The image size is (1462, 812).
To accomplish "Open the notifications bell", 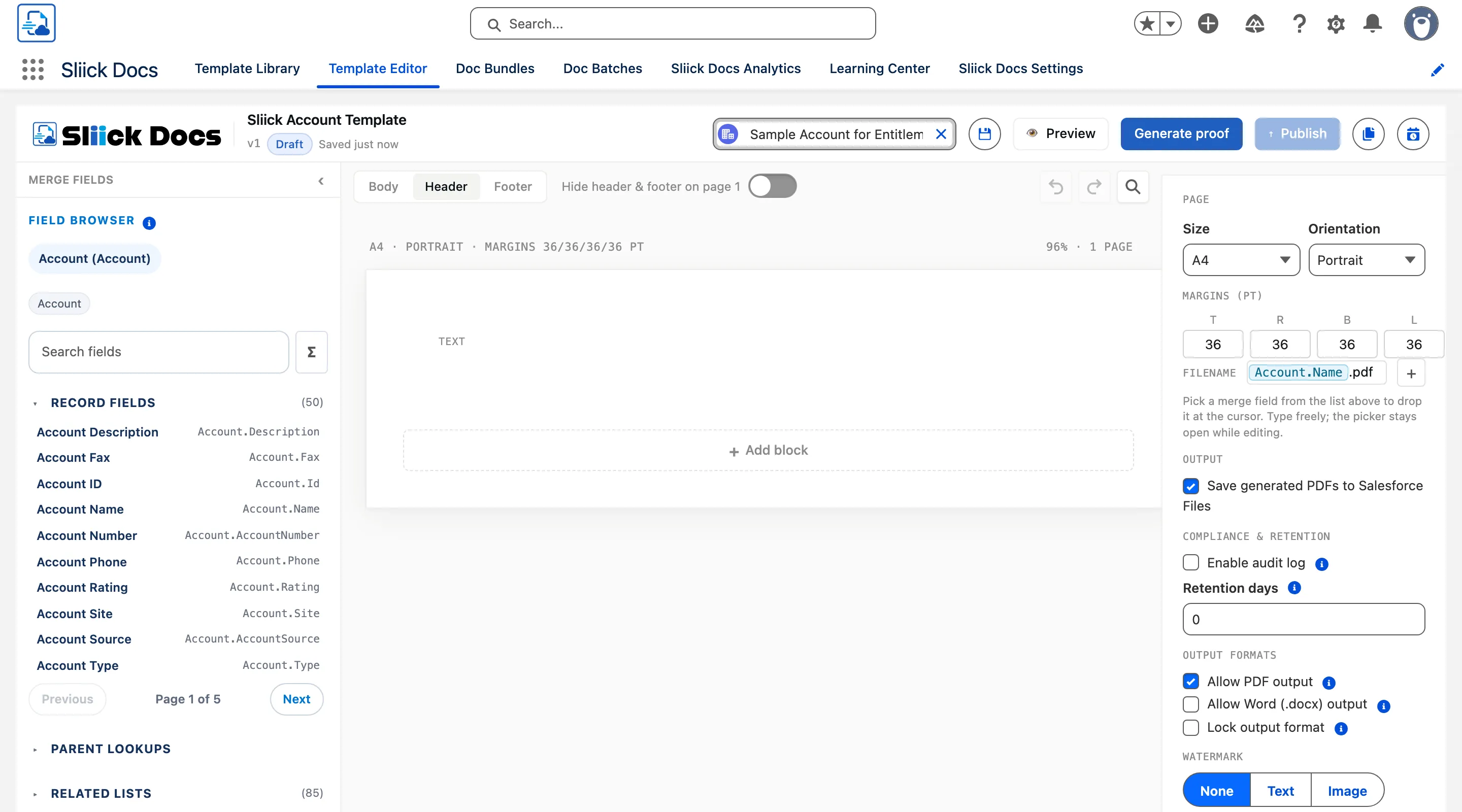I will [1372, 24].
